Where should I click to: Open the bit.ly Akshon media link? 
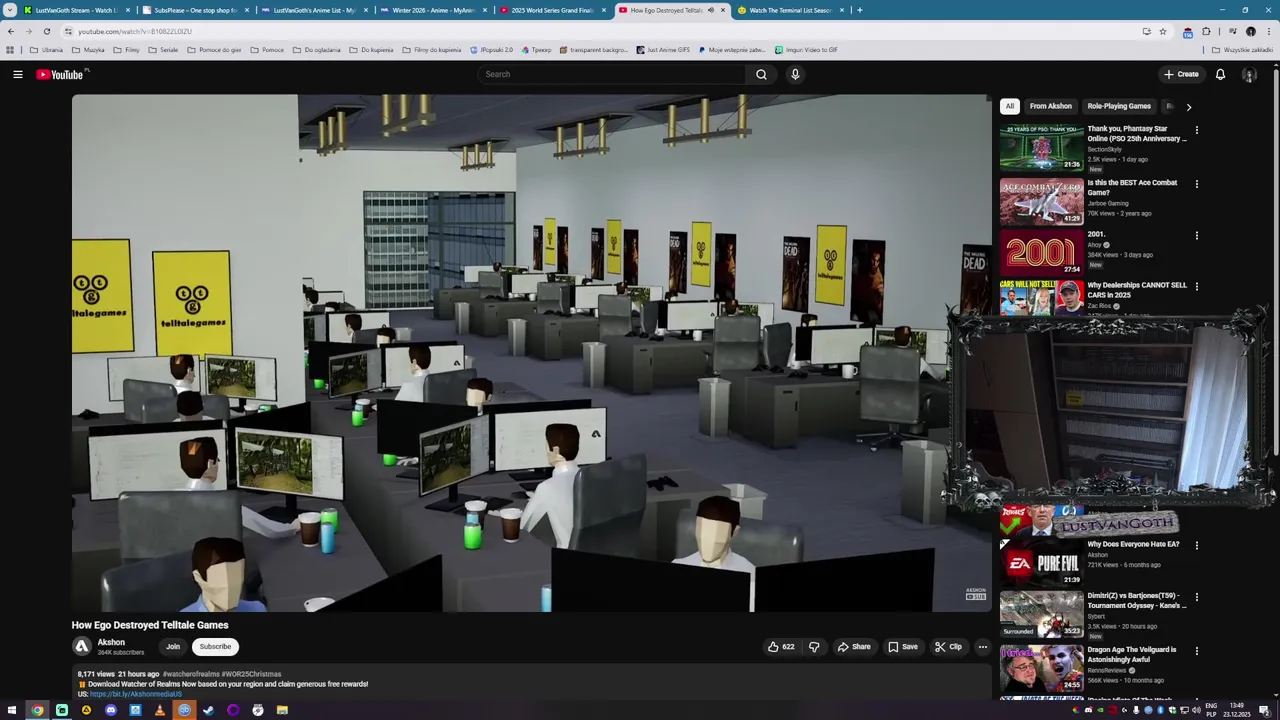(135, 694)
